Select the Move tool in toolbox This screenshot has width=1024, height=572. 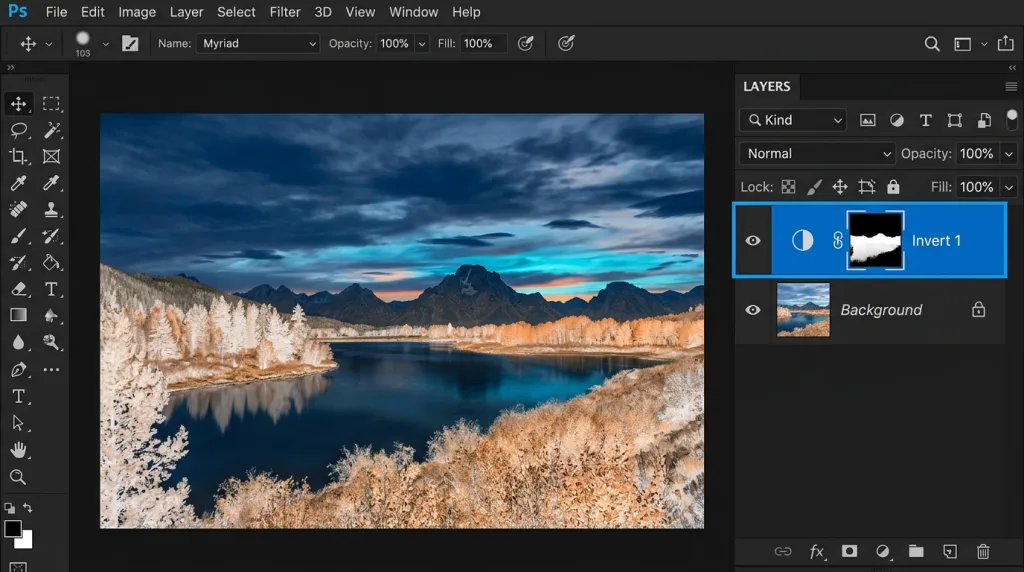coord(18,104)
